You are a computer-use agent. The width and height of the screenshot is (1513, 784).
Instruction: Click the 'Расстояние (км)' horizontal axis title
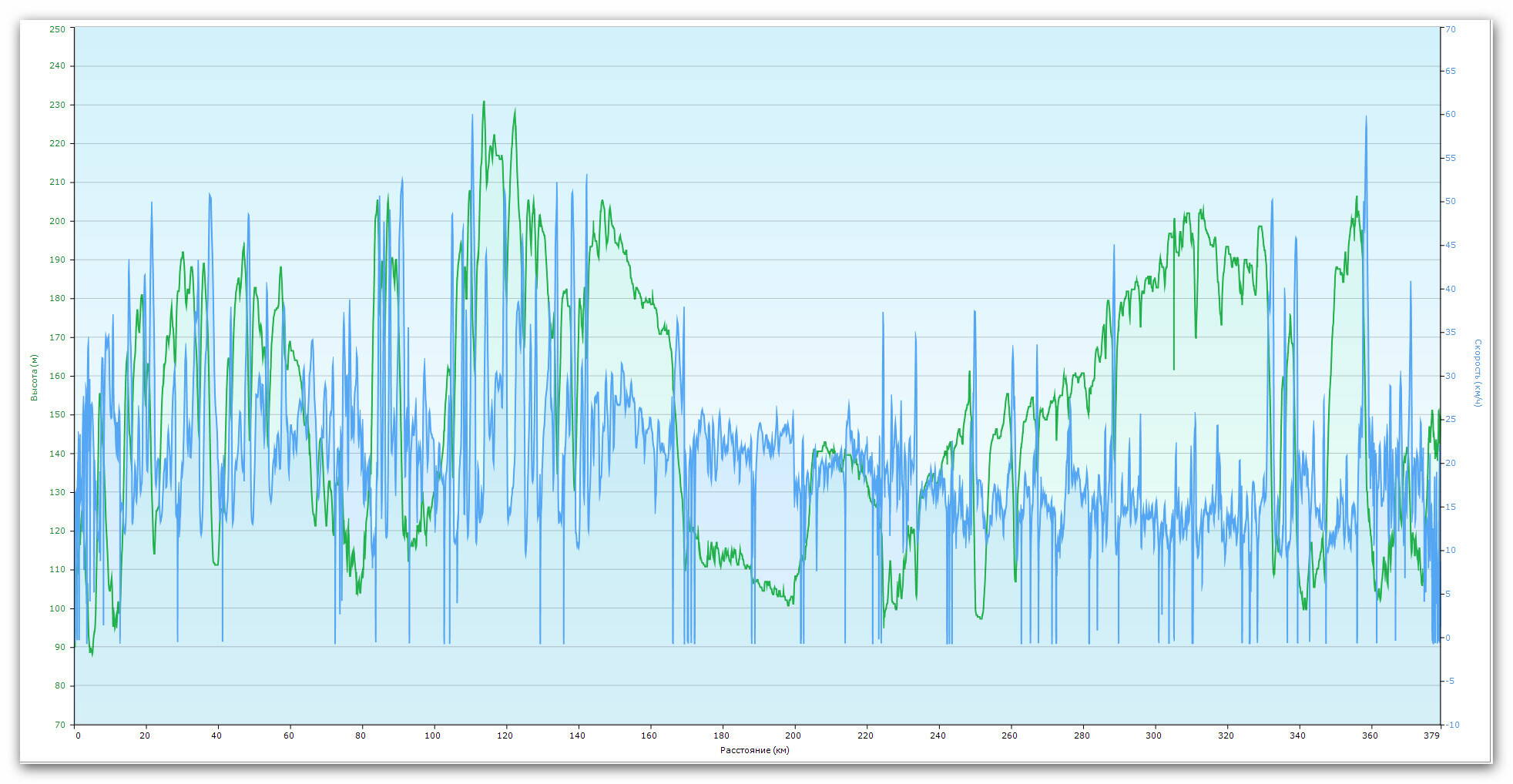point(754,750)
